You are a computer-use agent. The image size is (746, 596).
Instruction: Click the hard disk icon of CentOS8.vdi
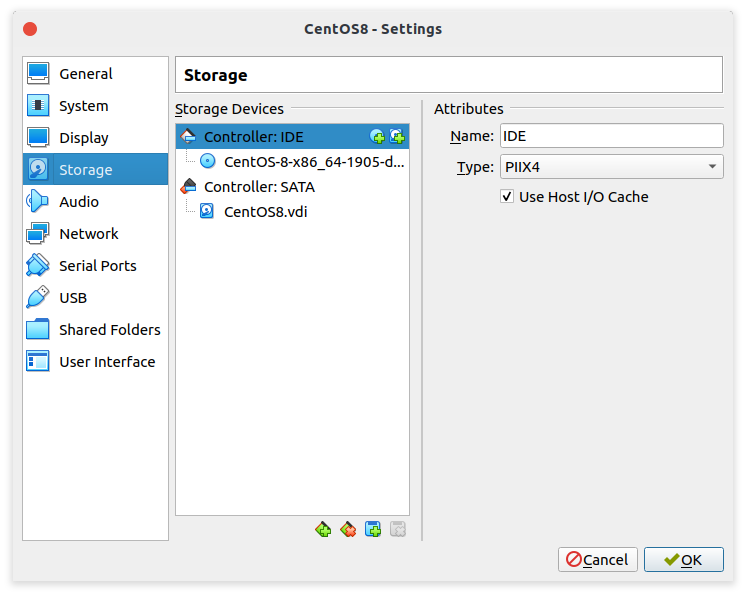[x=207, y=211]
